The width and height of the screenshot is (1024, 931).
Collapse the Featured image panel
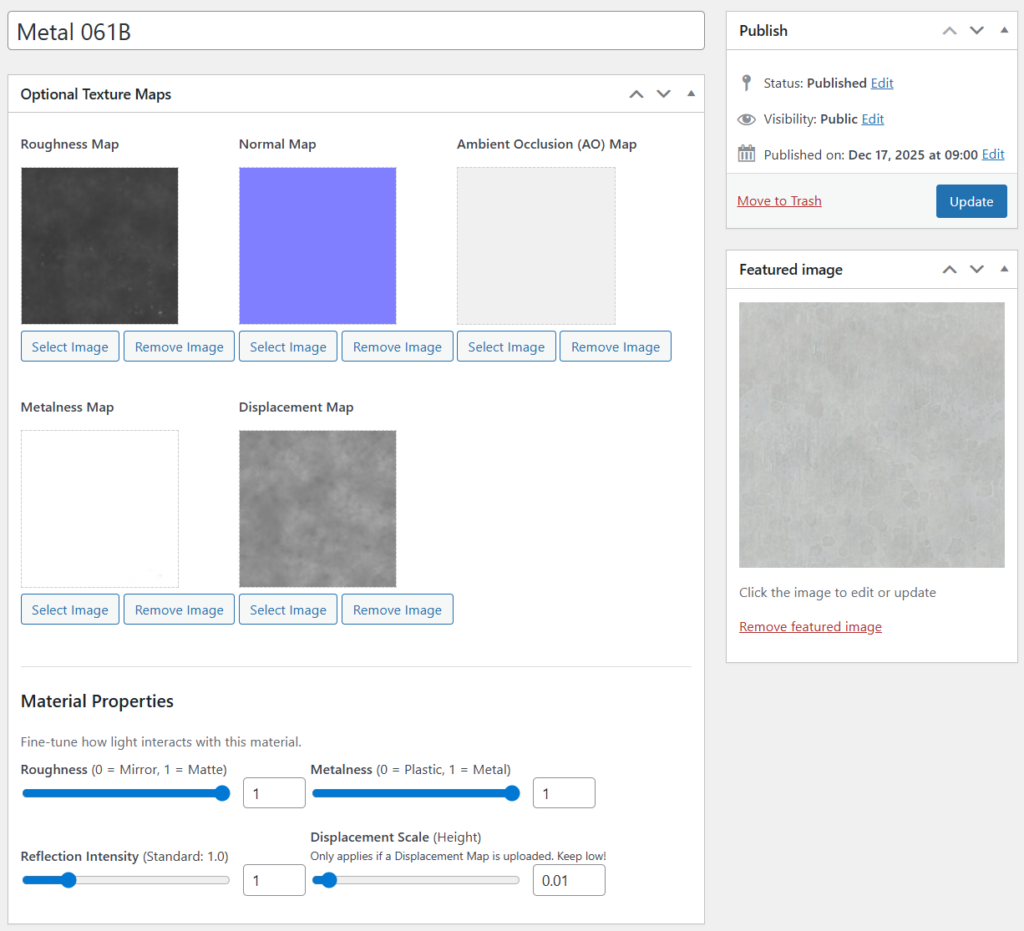(x=1004, y=270)
